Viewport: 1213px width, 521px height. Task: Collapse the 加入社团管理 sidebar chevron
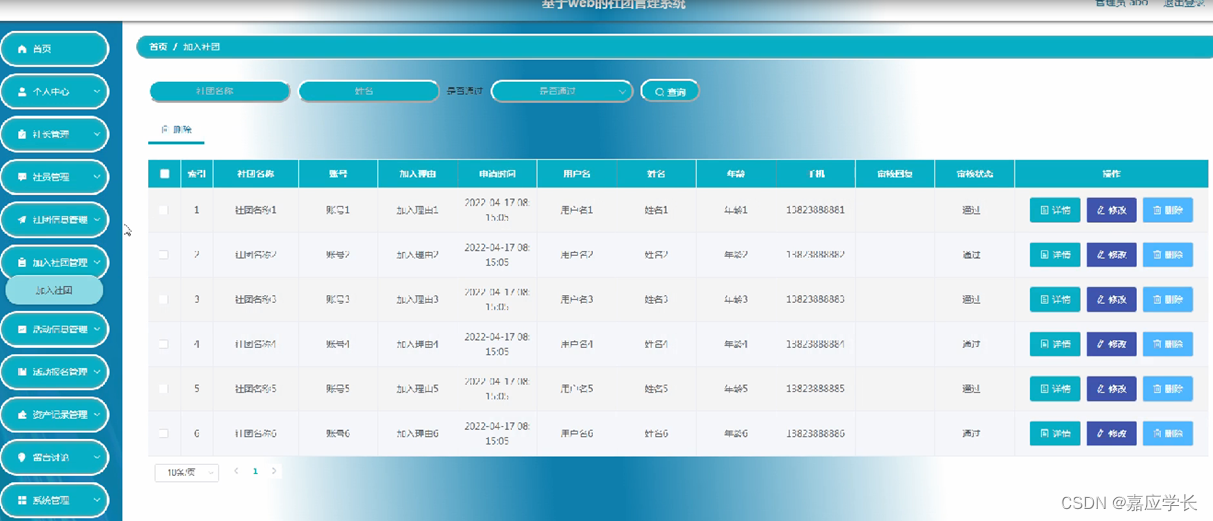coord(97,262)
